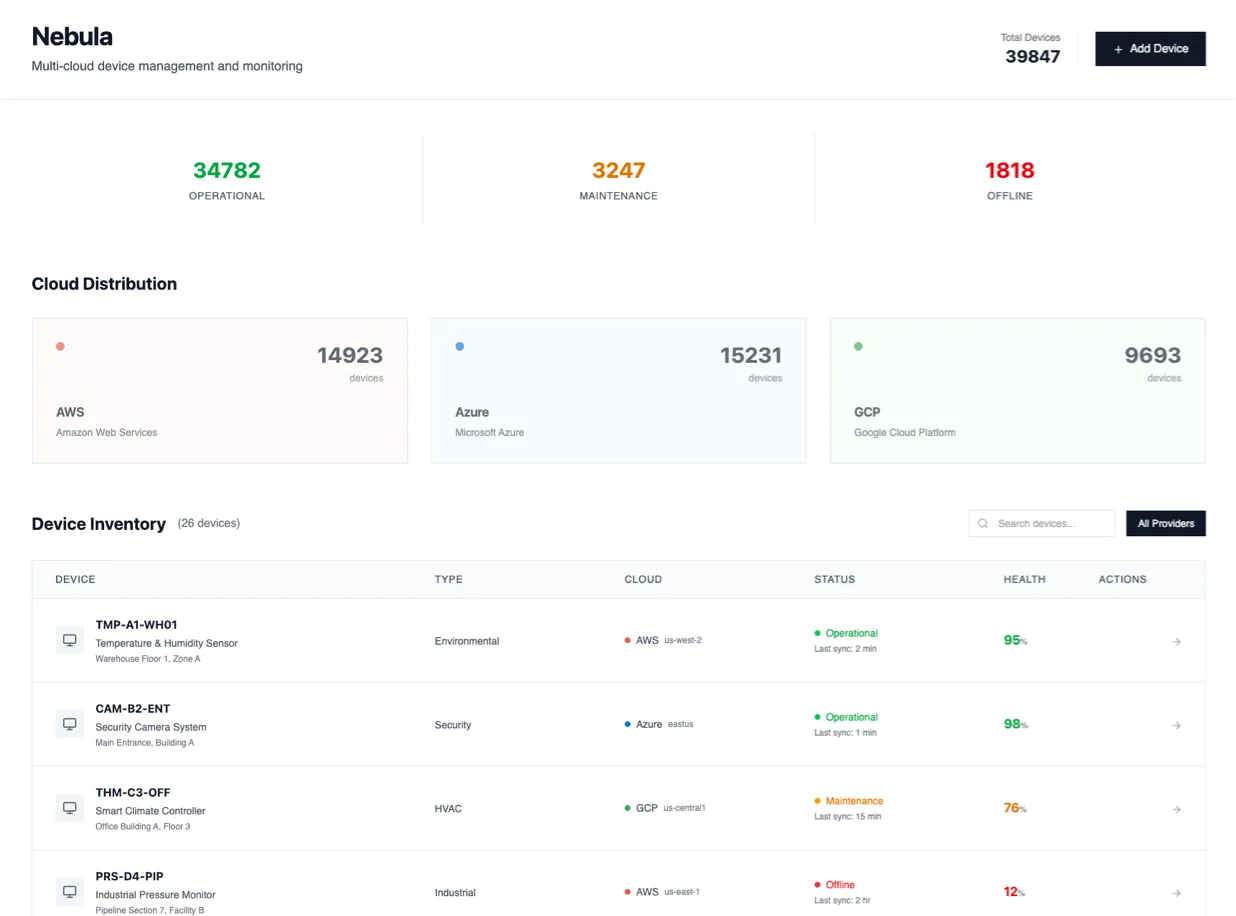Click the GCP us-central1 cloud cell
Viewport: 1236px width, 916px height.
[x=665, y=808]
